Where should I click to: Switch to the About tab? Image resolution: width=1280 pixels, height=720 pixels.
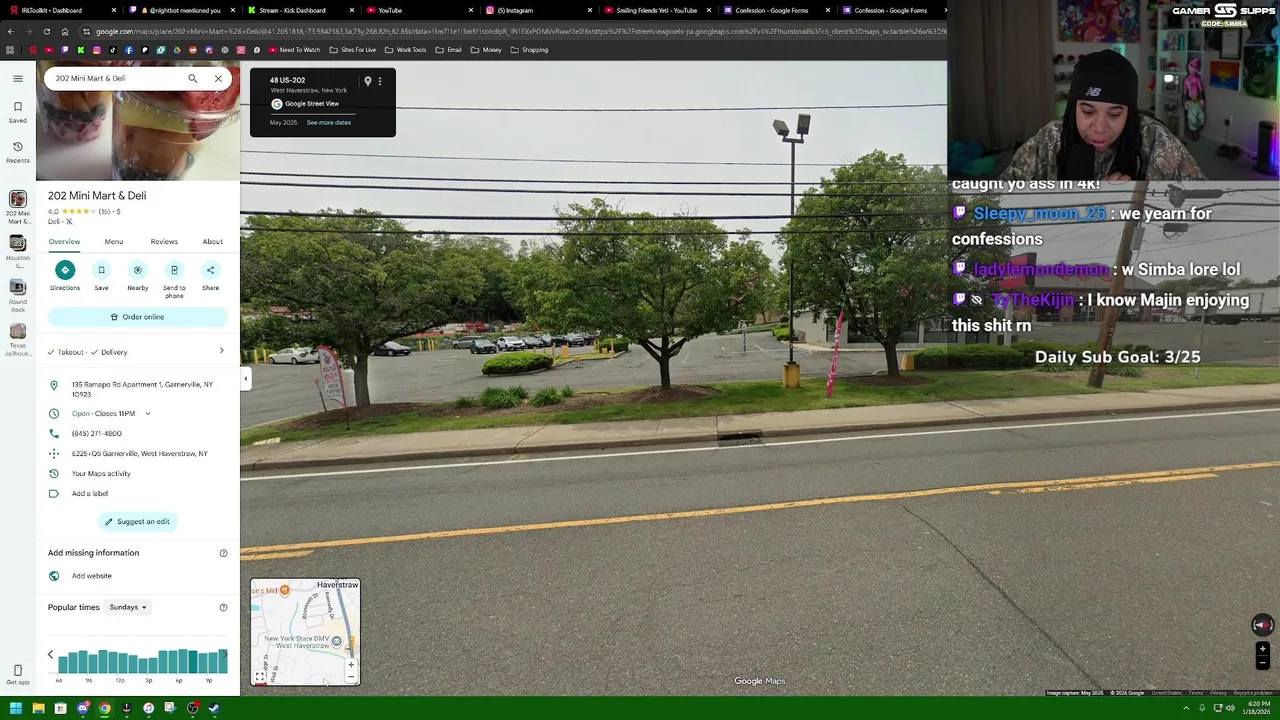[x=213, y=241]
